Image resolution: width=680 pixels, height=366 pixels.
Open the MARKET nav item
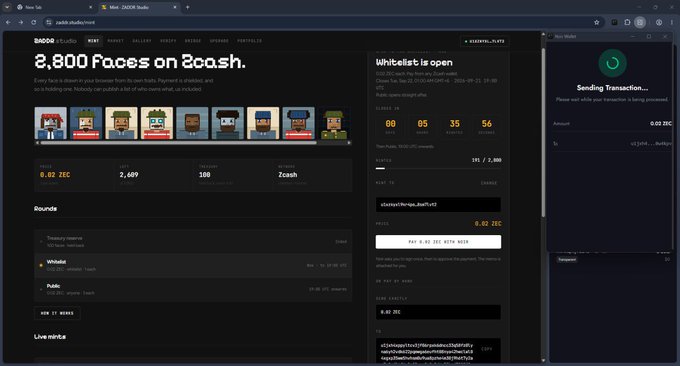point(116,41)
